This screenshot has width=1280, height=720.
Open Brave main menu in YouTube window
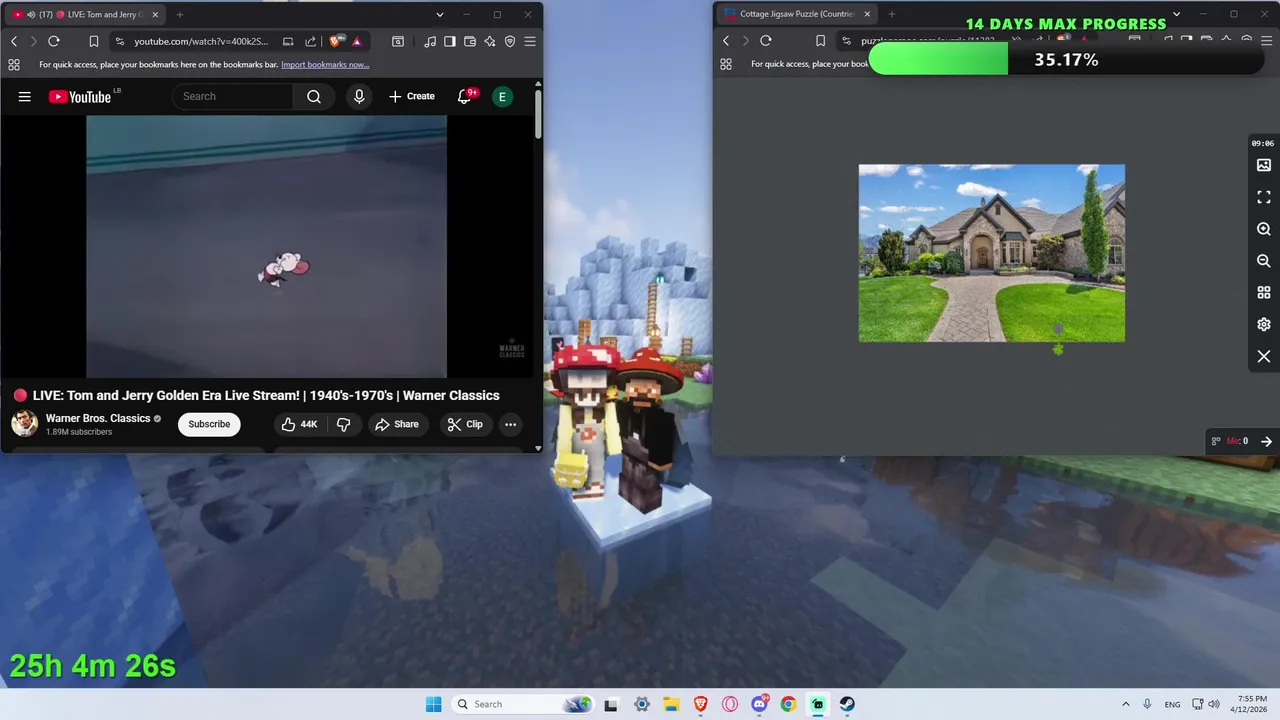[530, 41]
